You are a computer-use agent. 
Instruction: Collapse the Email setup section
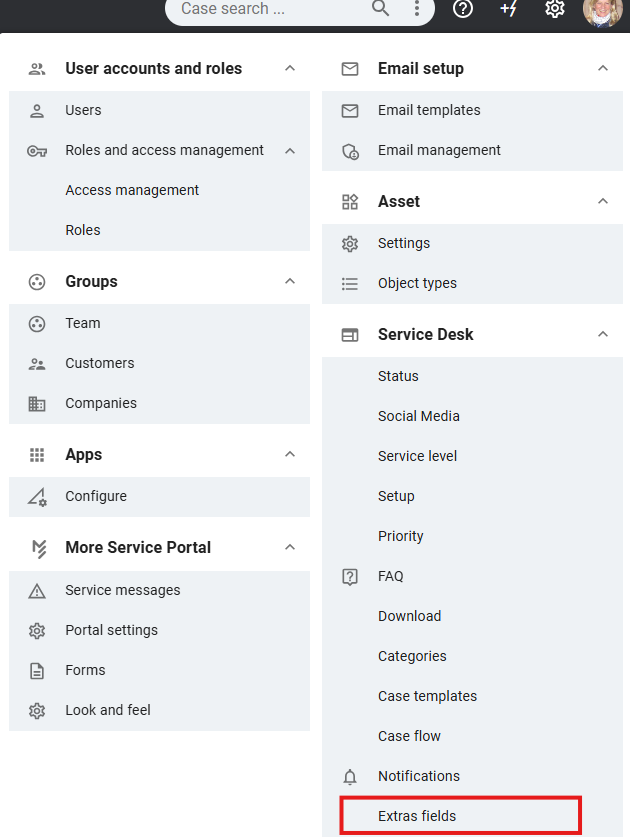tap(603, 68)
